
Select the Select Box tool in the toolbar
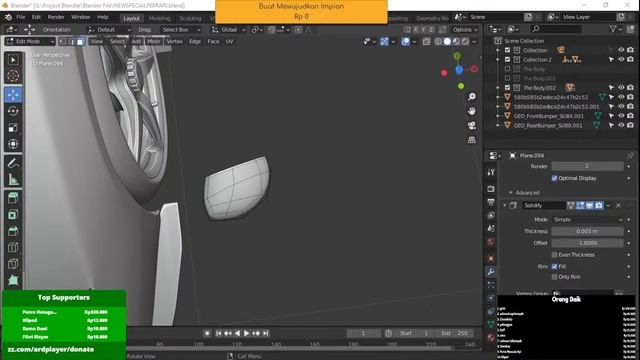click(x=13, y=60)
